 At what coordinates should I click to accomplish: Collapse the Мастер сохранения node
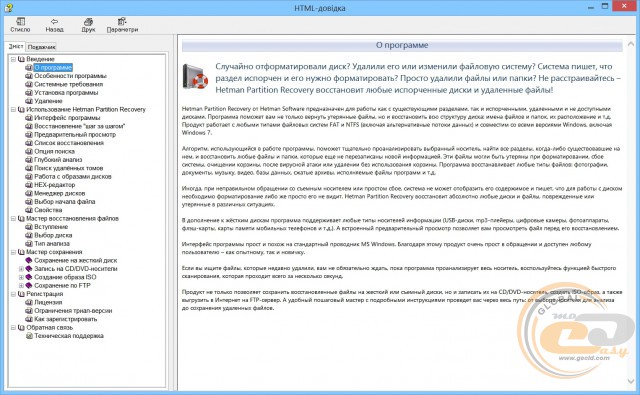tap(13, 252)
